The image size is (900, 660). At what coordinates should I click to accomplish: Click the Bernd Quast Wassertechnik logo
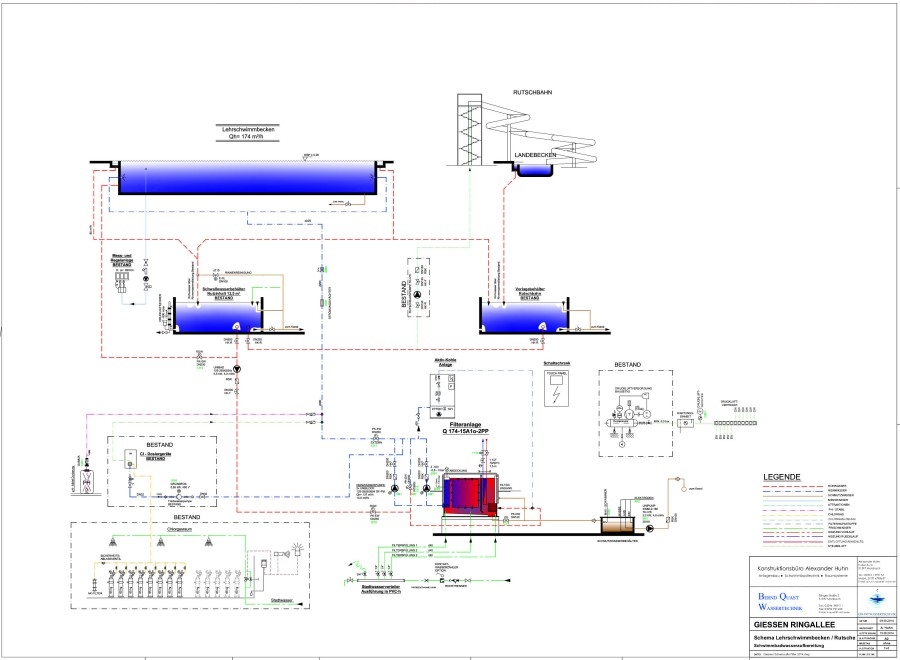click(779, 601)
